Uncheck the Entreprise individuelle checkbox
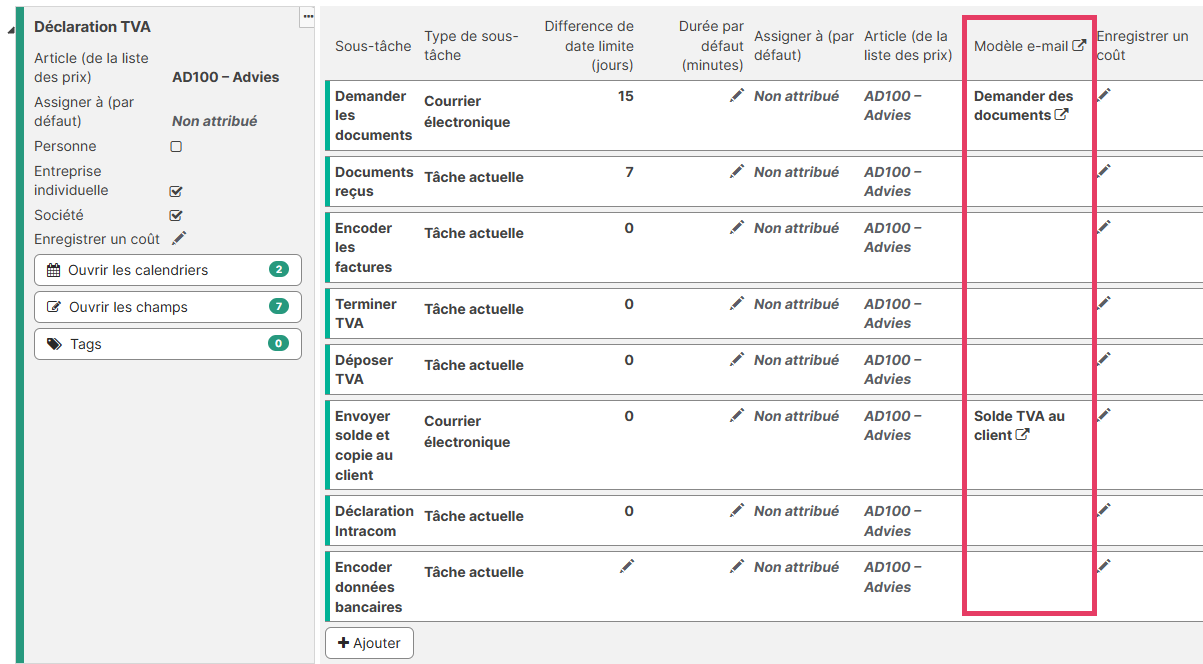This screenshot has height=664, width=1203. point(176,190)
